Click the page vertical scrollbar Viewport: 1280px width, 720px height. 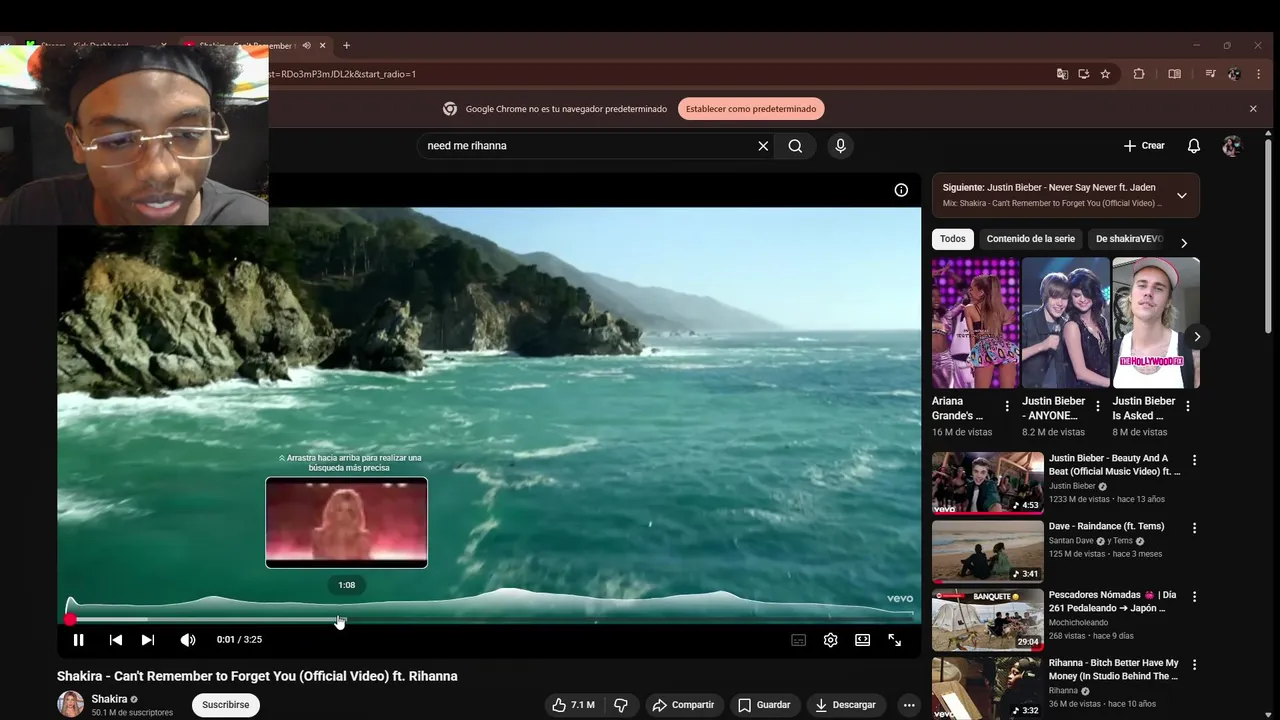point(1269,236)
